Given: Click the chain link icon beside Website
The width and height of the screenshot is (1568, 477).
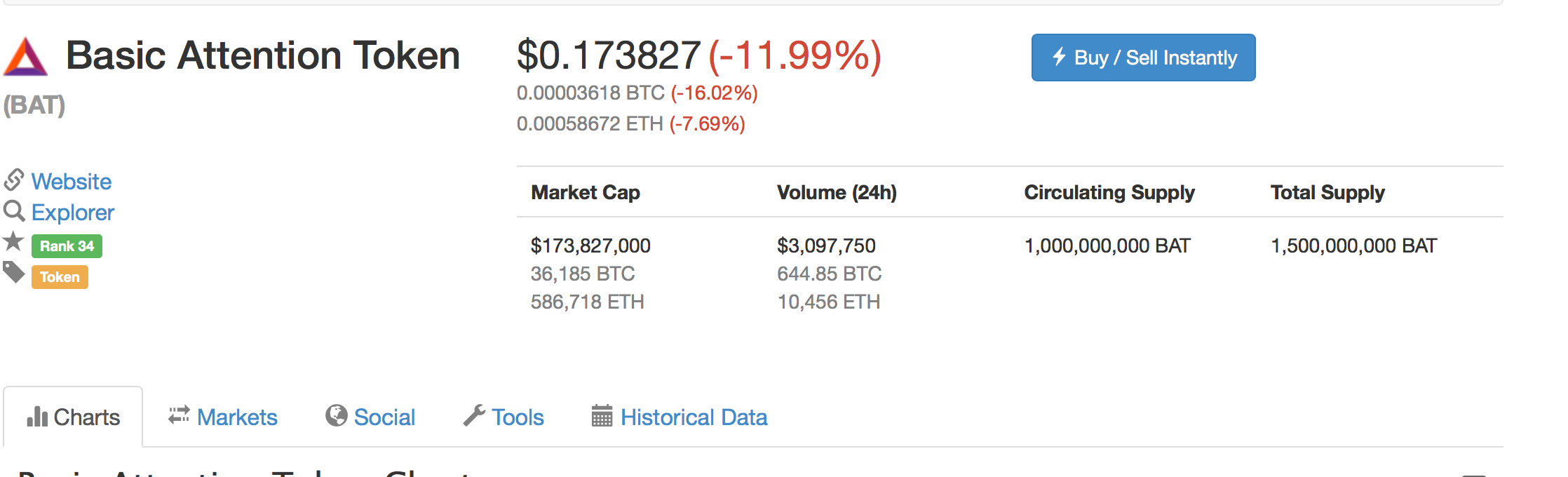Looking at the screenshot, I should (x=14, y=180).
